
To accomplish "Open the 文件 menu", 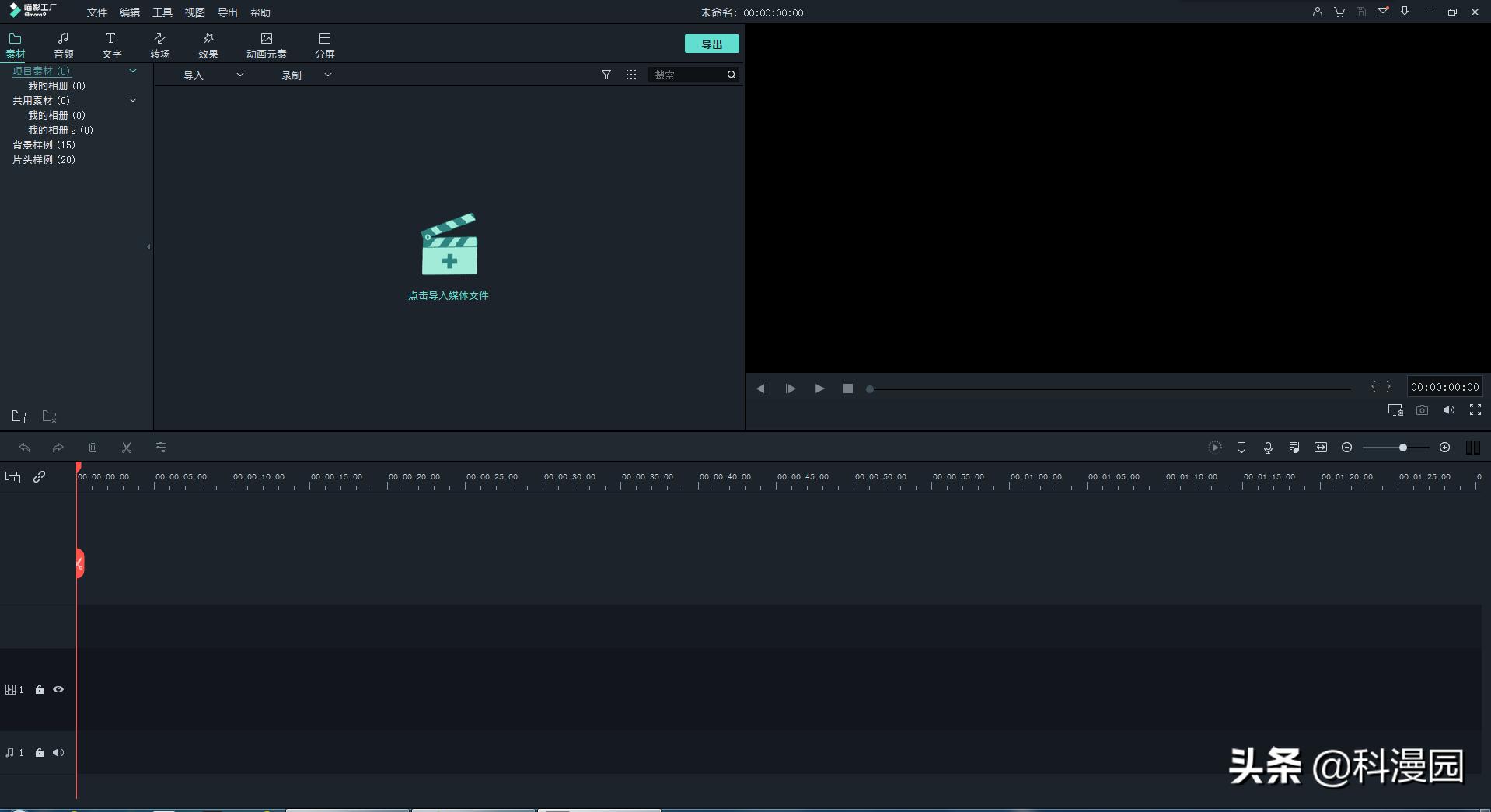I will pos(97,12).
